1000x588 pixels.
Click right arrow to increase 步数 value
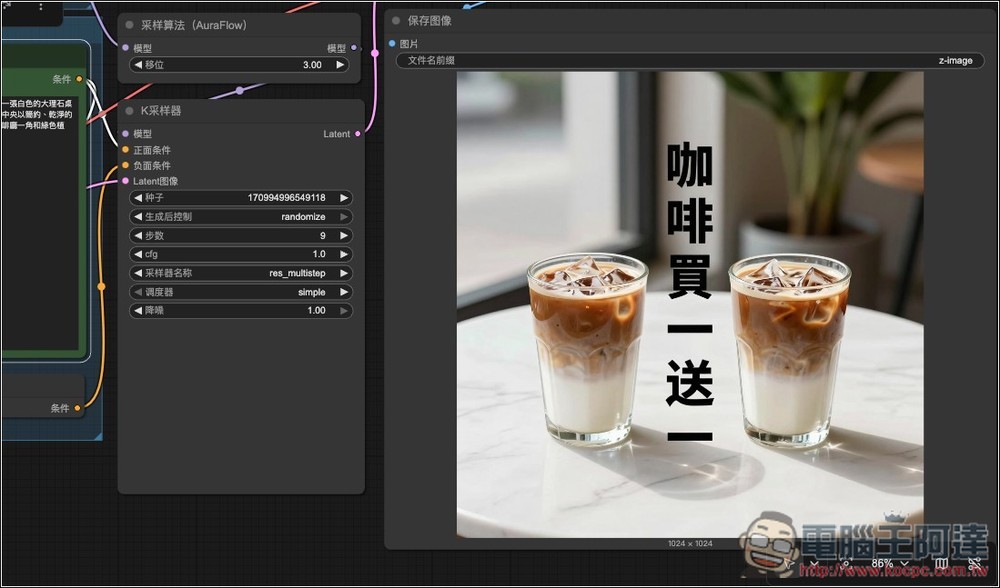[344, 236]
